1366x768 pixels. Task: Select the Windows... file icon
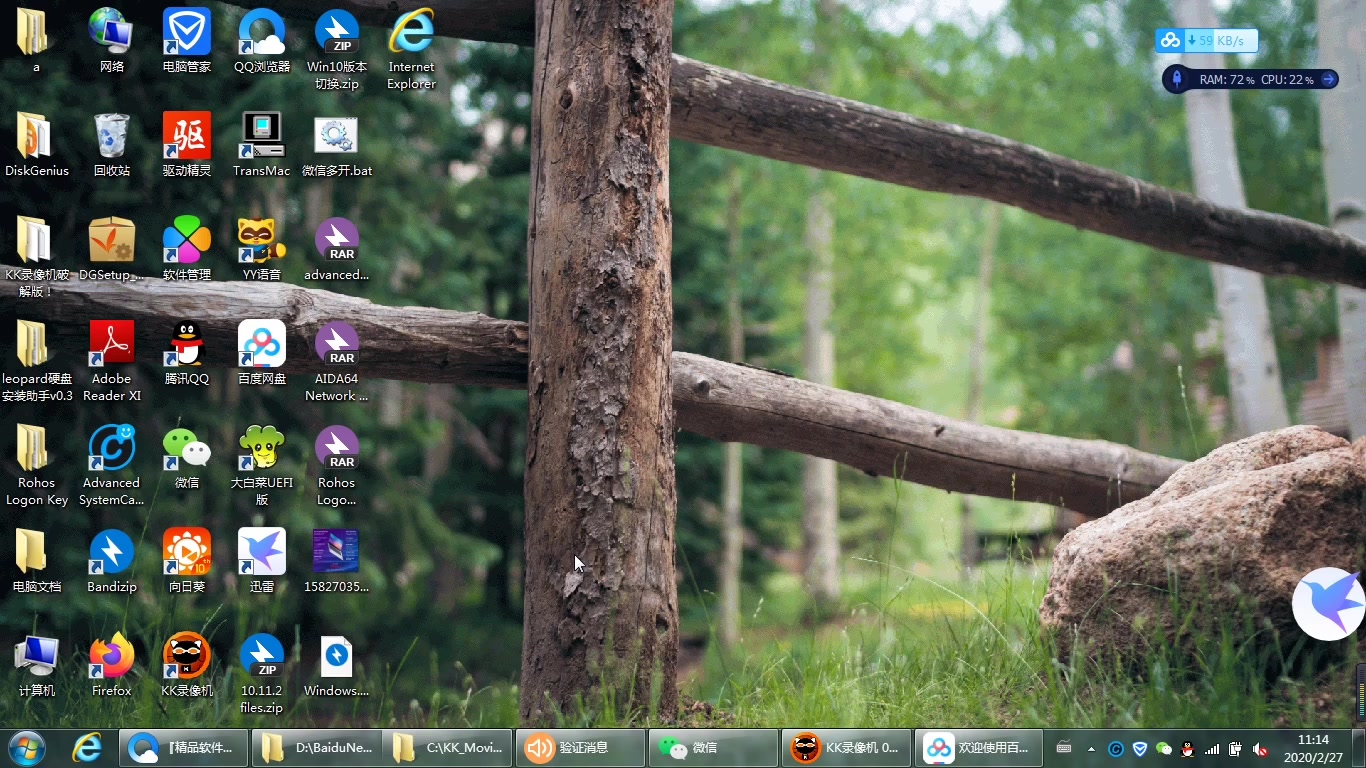tap(337, 665)
